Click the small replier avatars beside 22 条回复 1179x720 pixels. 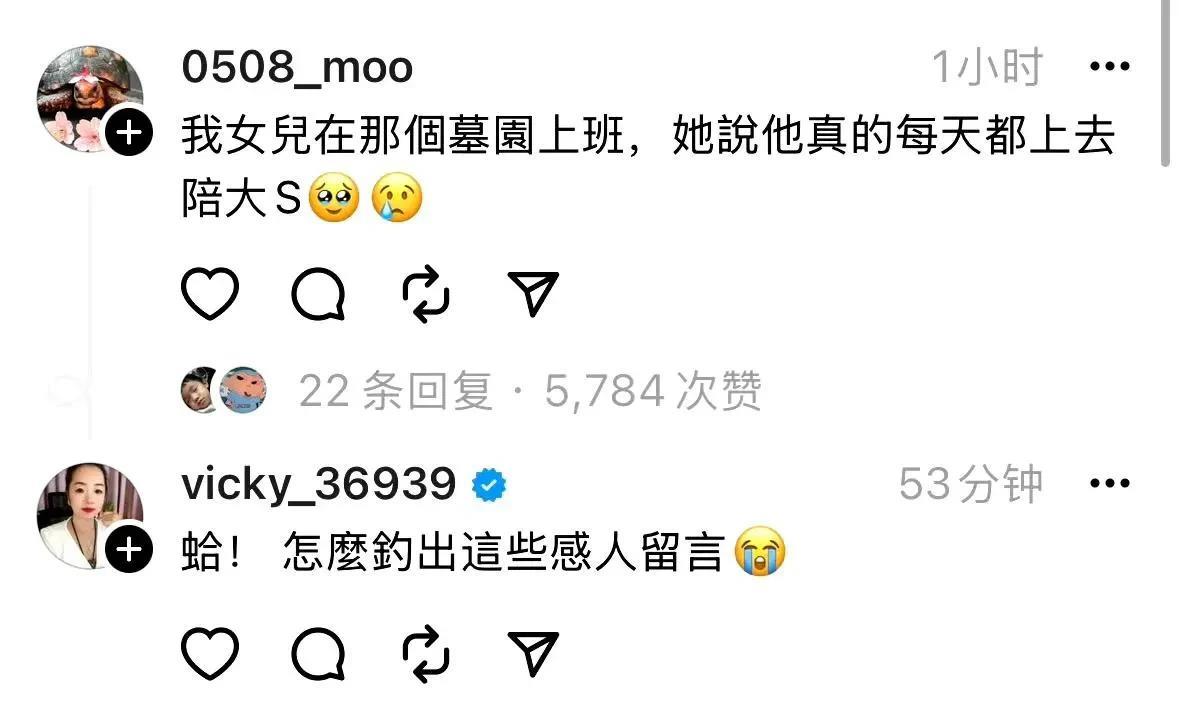224,390
